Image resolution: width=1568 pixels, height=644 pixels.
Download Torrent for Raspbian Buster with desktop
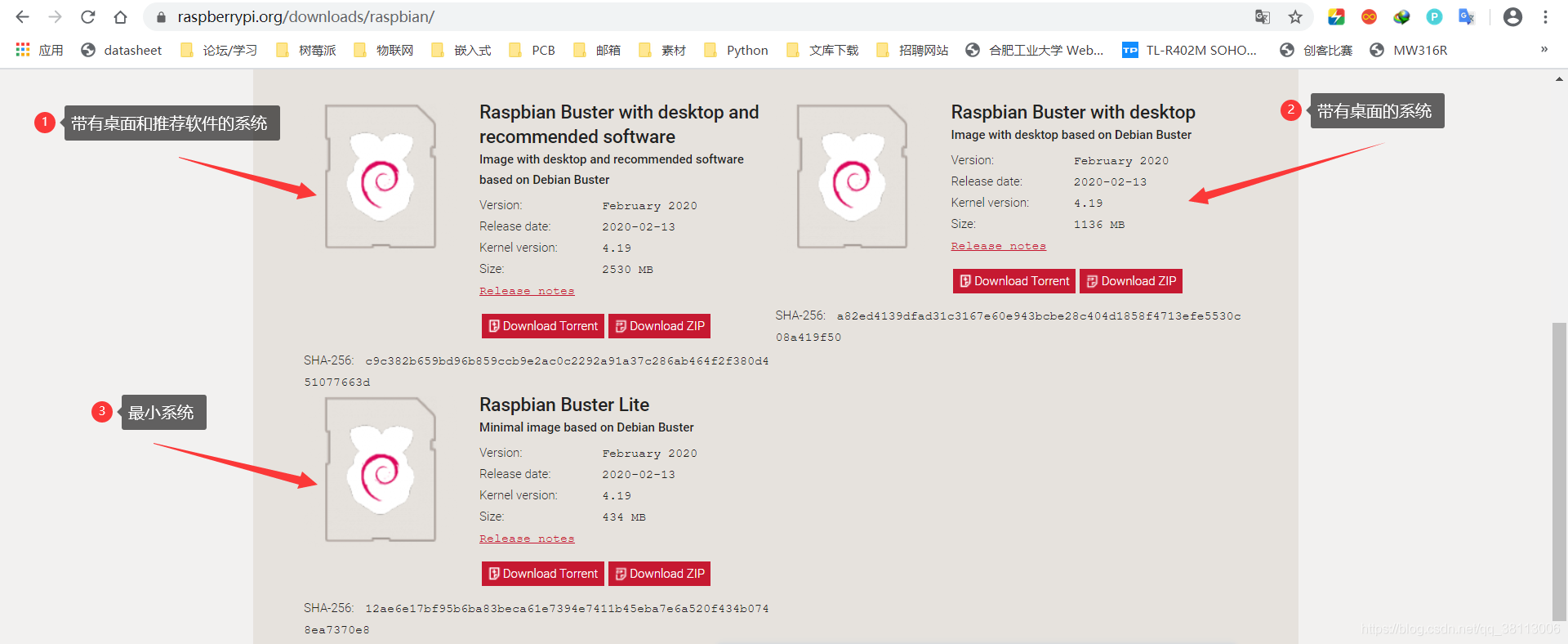[1014, 281]
